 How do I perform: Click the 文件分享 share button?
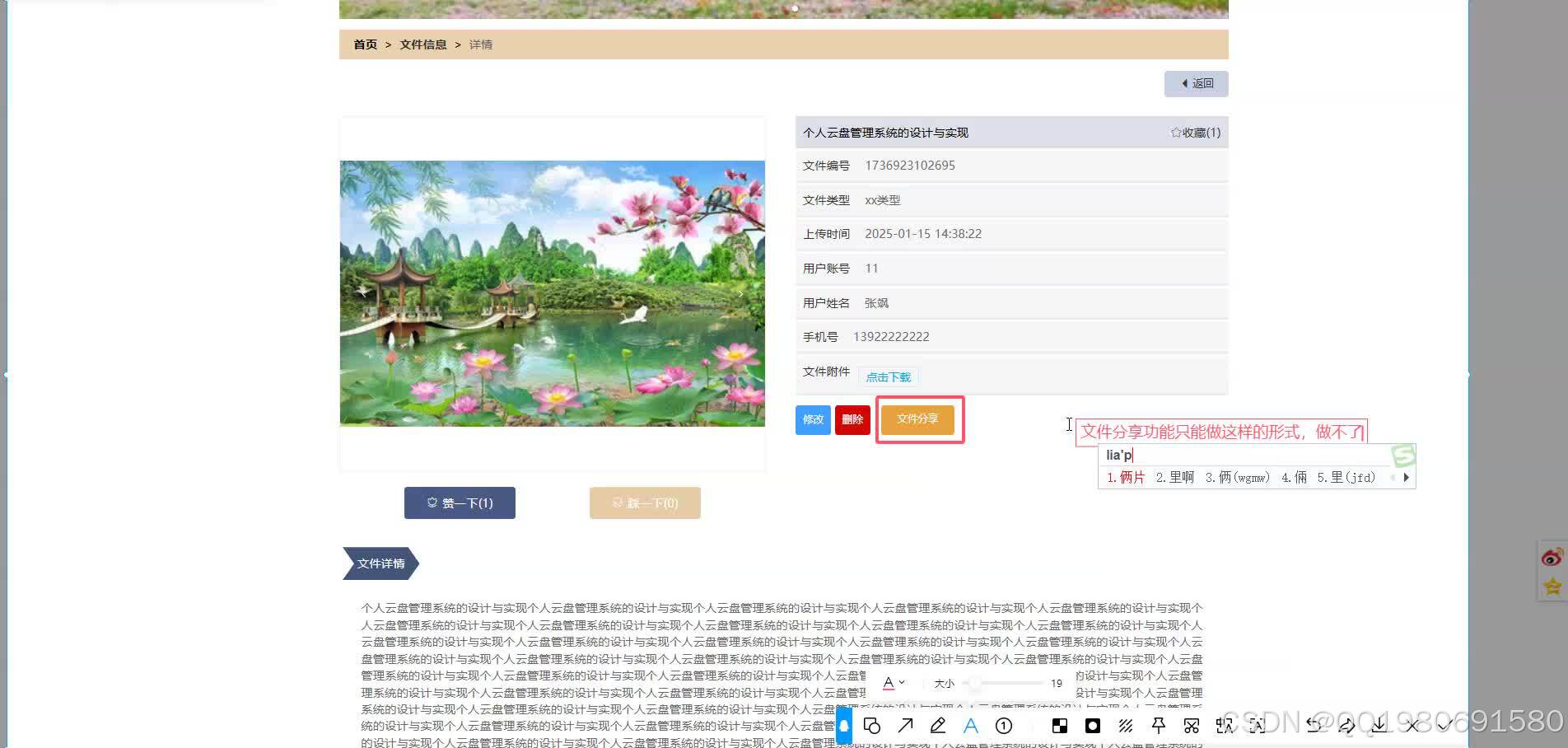point(917,418)
